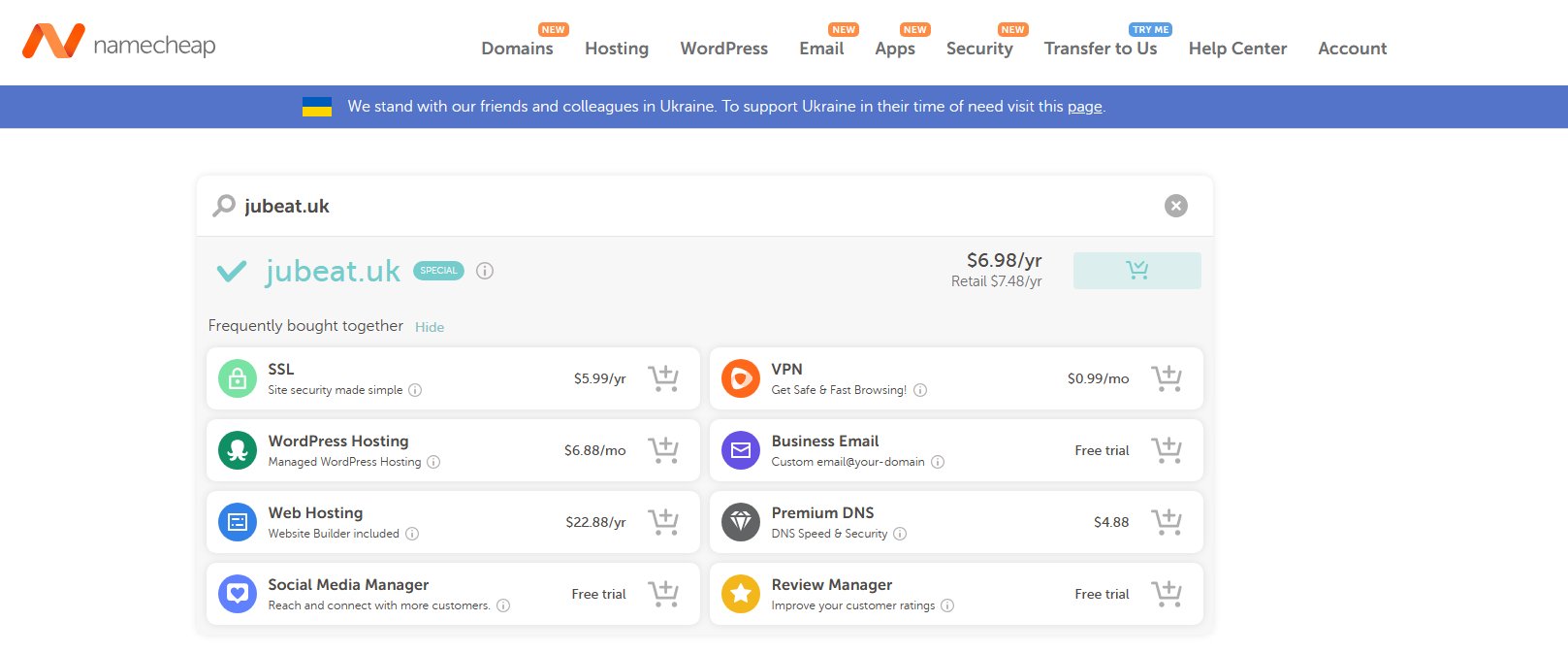Add jubeat.uk domain to cart
This screenshot has width=1568, height=654.
1136,271
